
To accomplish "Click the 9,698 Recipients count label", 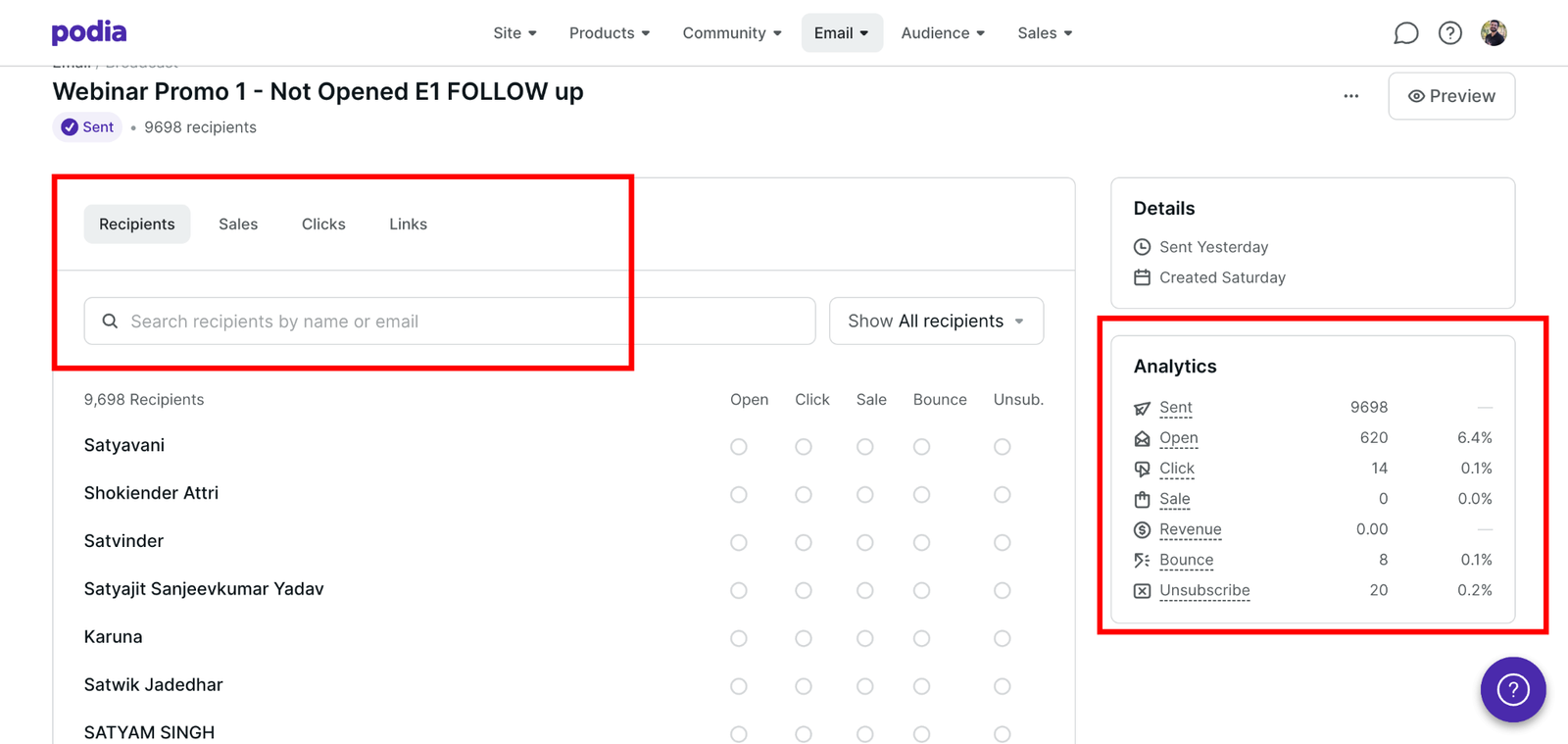I will (144, 400).
